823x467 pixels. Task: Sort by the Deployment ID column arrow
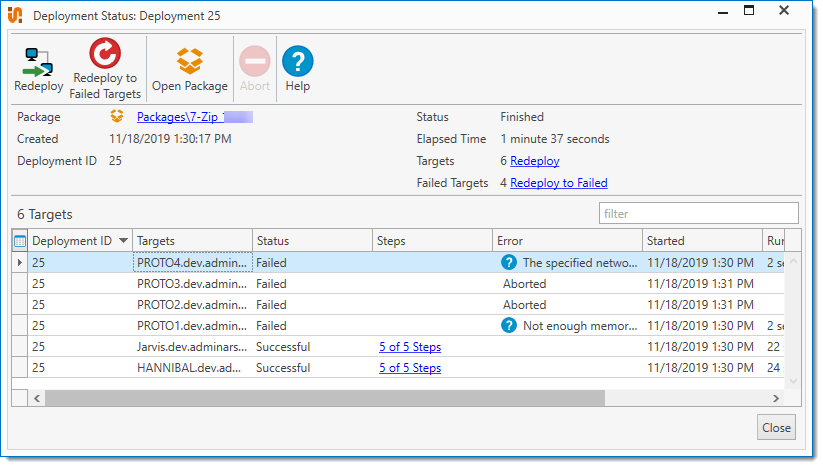coord(123,241)
